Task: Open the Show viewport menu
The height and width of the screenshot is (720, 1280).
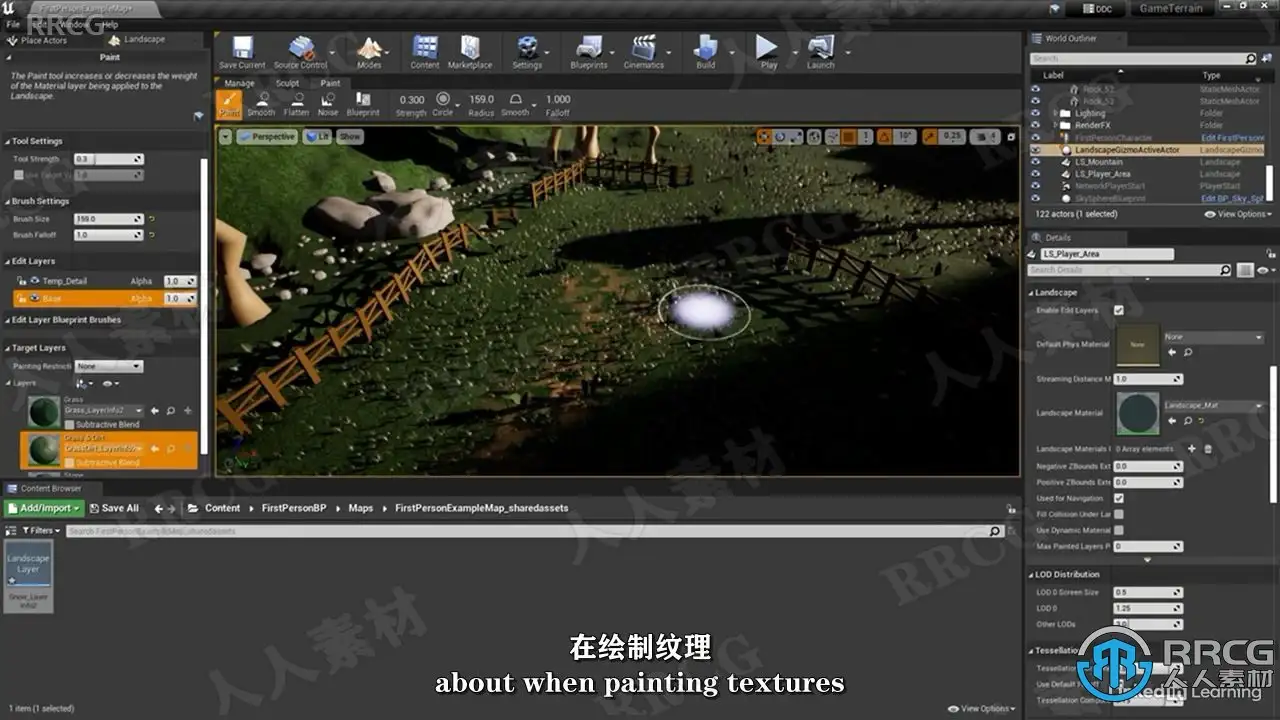Action: pyautogui.click(x=350, y=136)
